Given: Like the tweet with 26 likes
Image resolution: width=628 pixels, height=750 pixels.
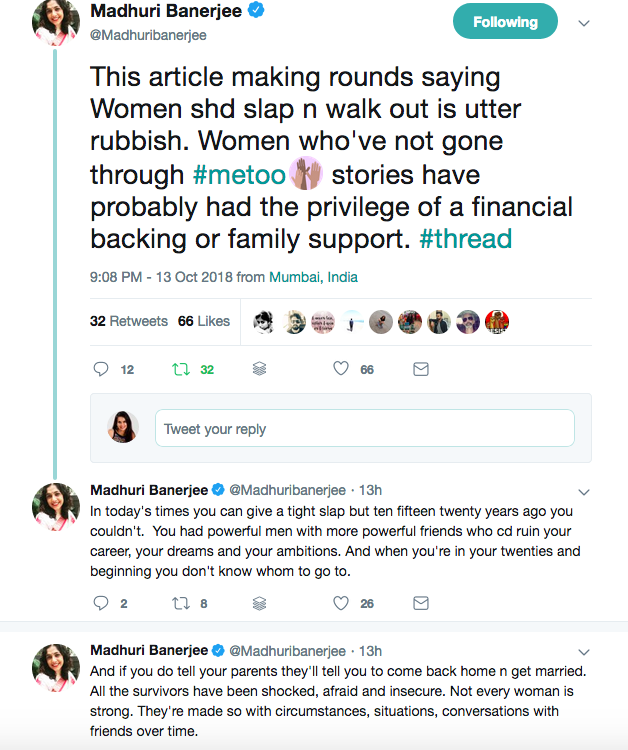Looking at the screenshot, I should (x=341, y=603).
